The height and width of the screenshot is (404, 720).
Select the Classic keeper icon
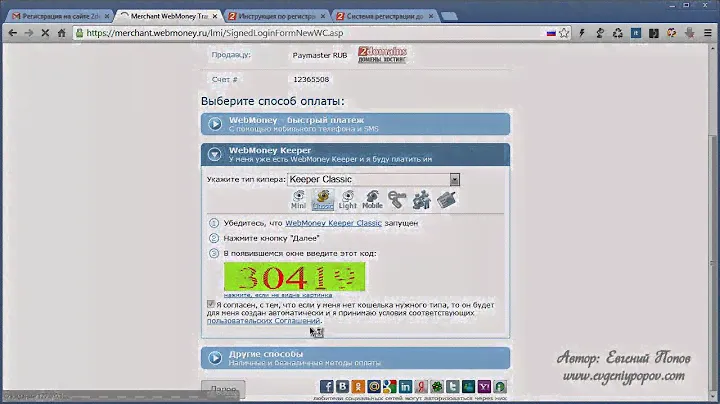[x=323, y=199]
